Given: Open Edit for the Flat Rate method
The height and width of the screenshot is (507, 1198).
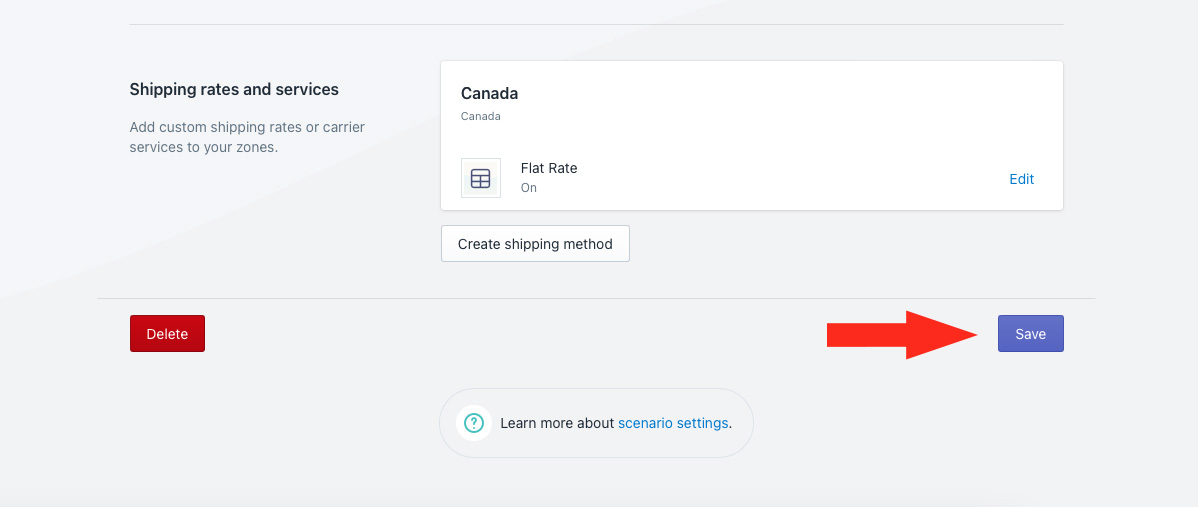Looking at the screenshot, I should (1021, 179).
